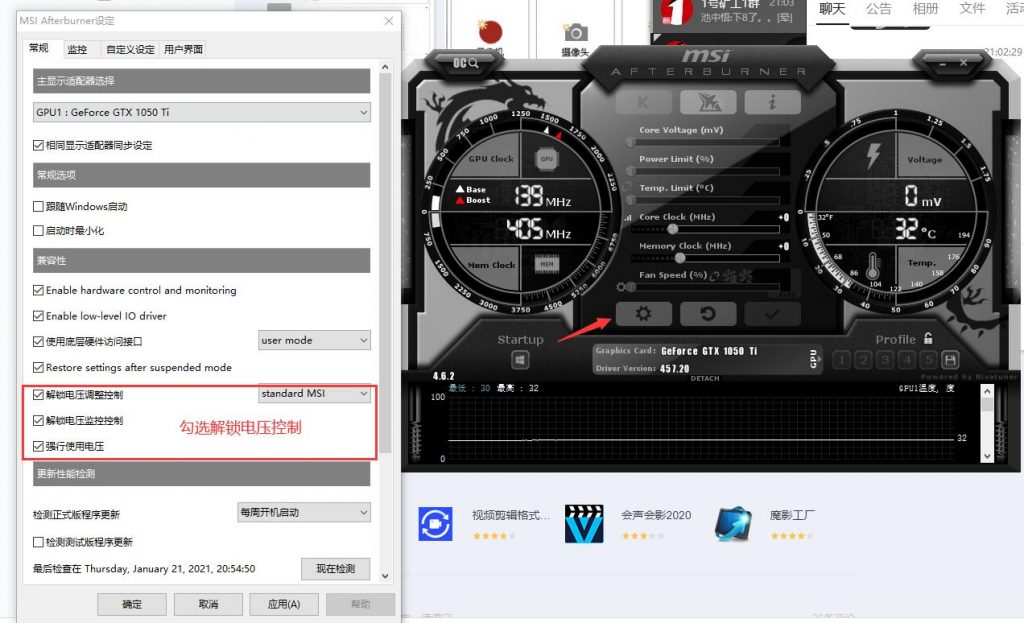Select profile slot 4
This screenshot has height=623, width=1024.
(x=906, y=360)
